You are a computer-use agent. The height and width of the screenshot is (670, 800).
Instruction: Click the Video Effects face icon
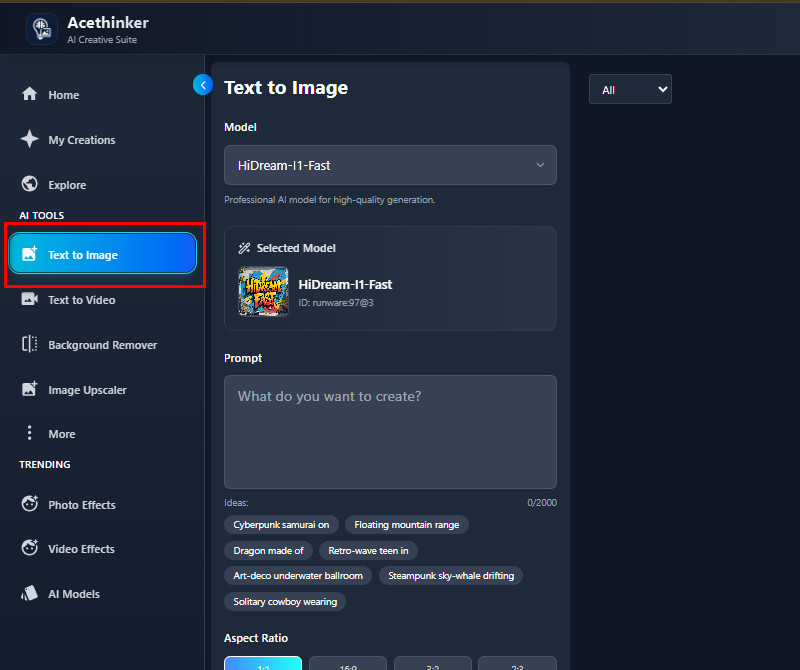pyautogui.click(x=30, y=548)
